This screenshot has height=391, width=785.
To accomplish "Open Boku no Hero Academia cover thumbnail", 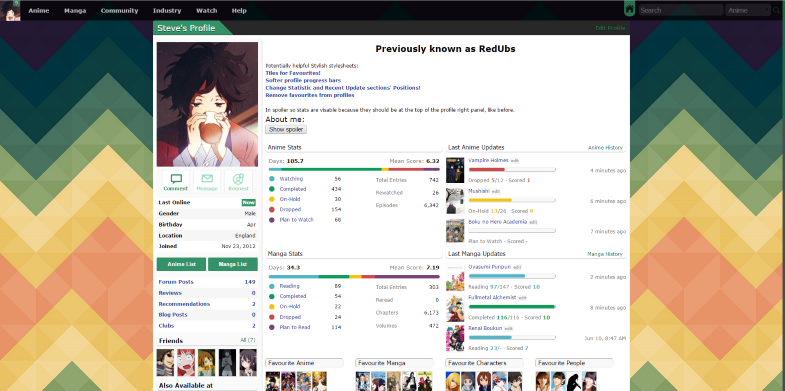I will (455, 231).
